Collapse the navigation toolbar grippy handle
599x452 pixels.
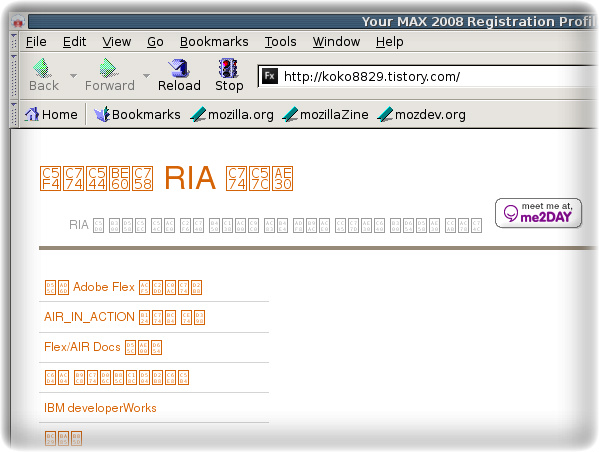point(14,76)
